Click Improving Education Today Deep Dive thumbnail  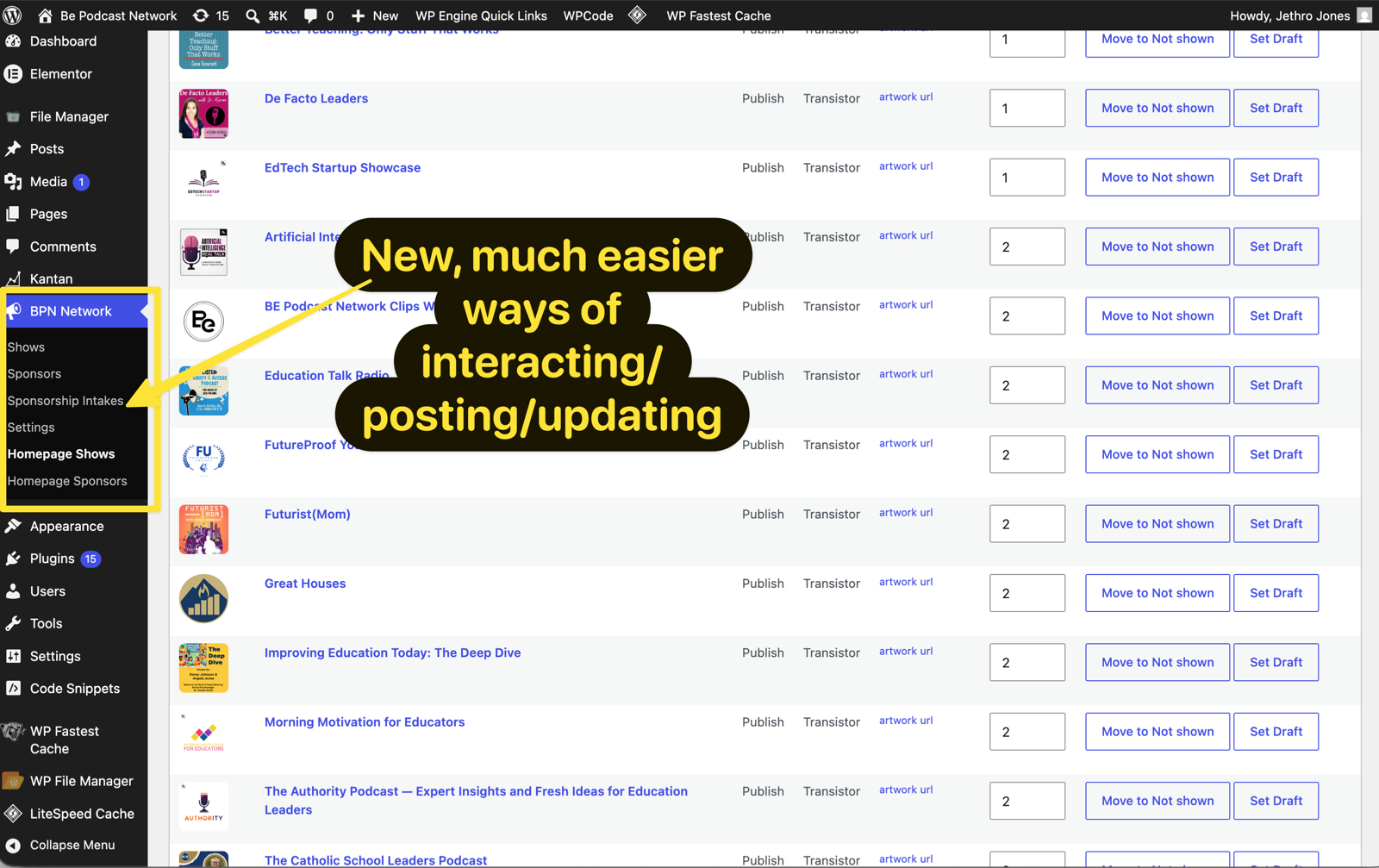203,668
